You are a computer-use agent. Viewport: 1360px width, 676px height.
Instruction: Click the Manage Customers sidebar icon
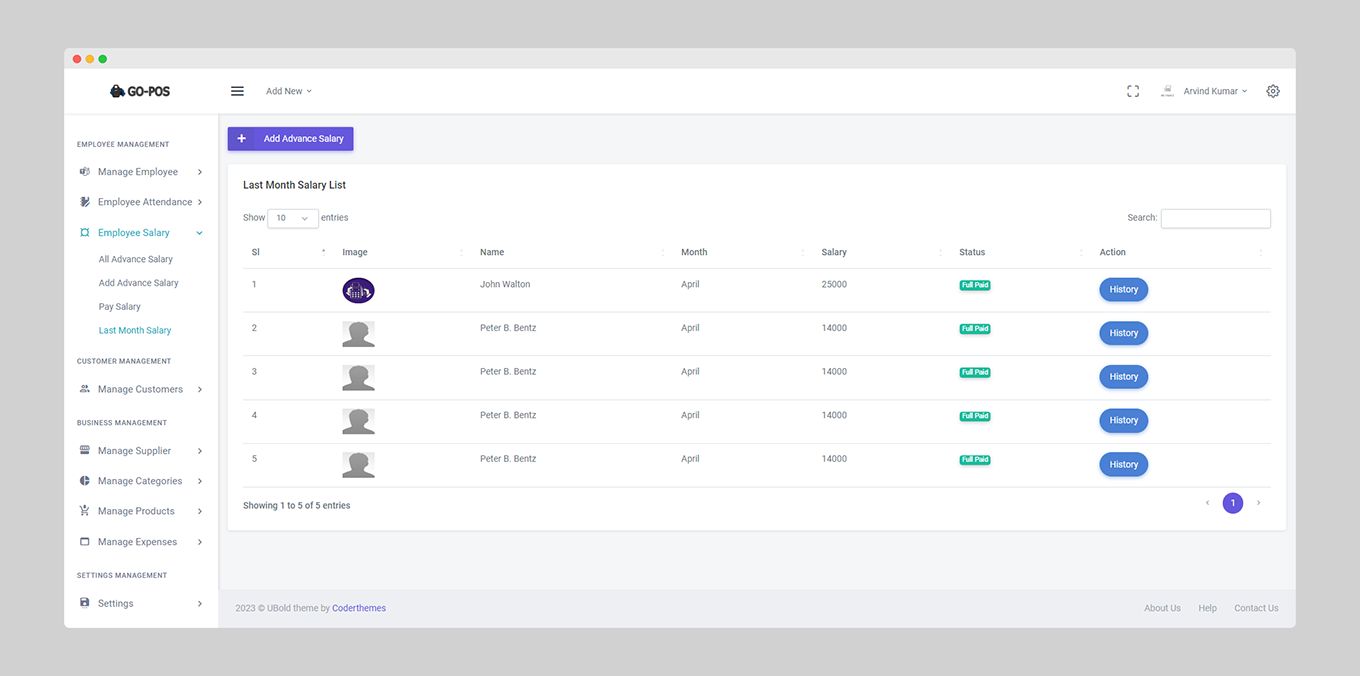85,389
